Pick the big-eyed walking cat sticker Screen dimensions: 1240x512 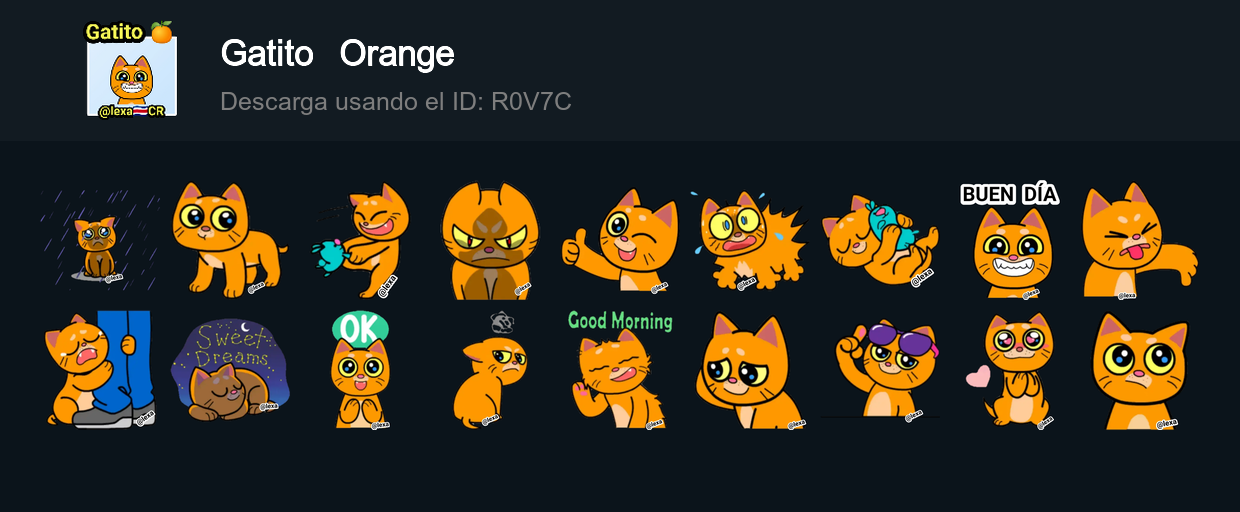pos(230,240)
